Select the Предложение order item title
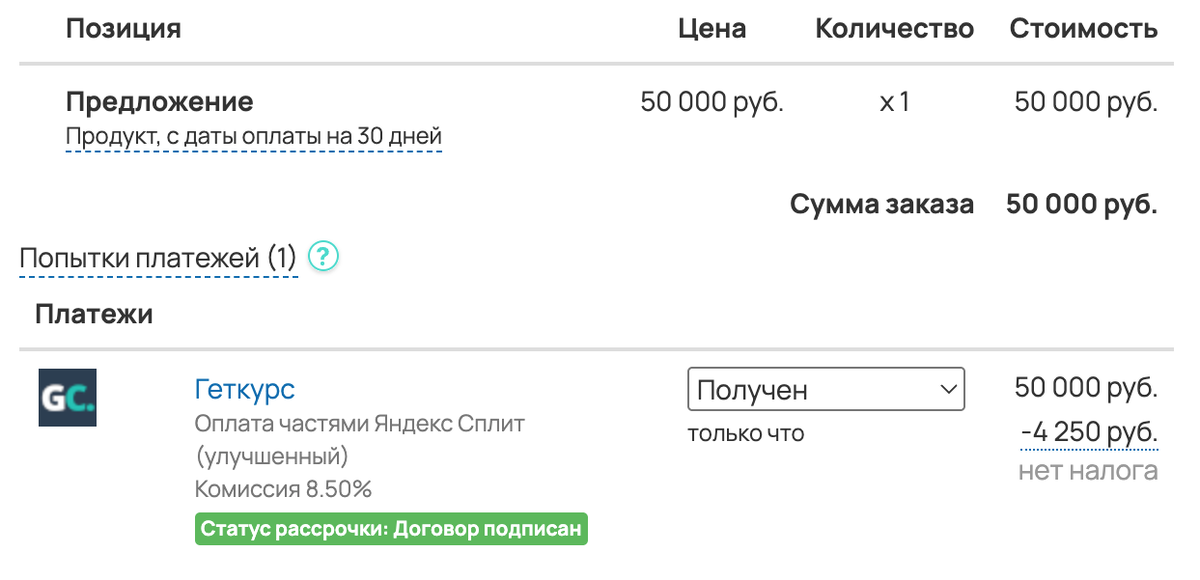 tap(159, 101)
